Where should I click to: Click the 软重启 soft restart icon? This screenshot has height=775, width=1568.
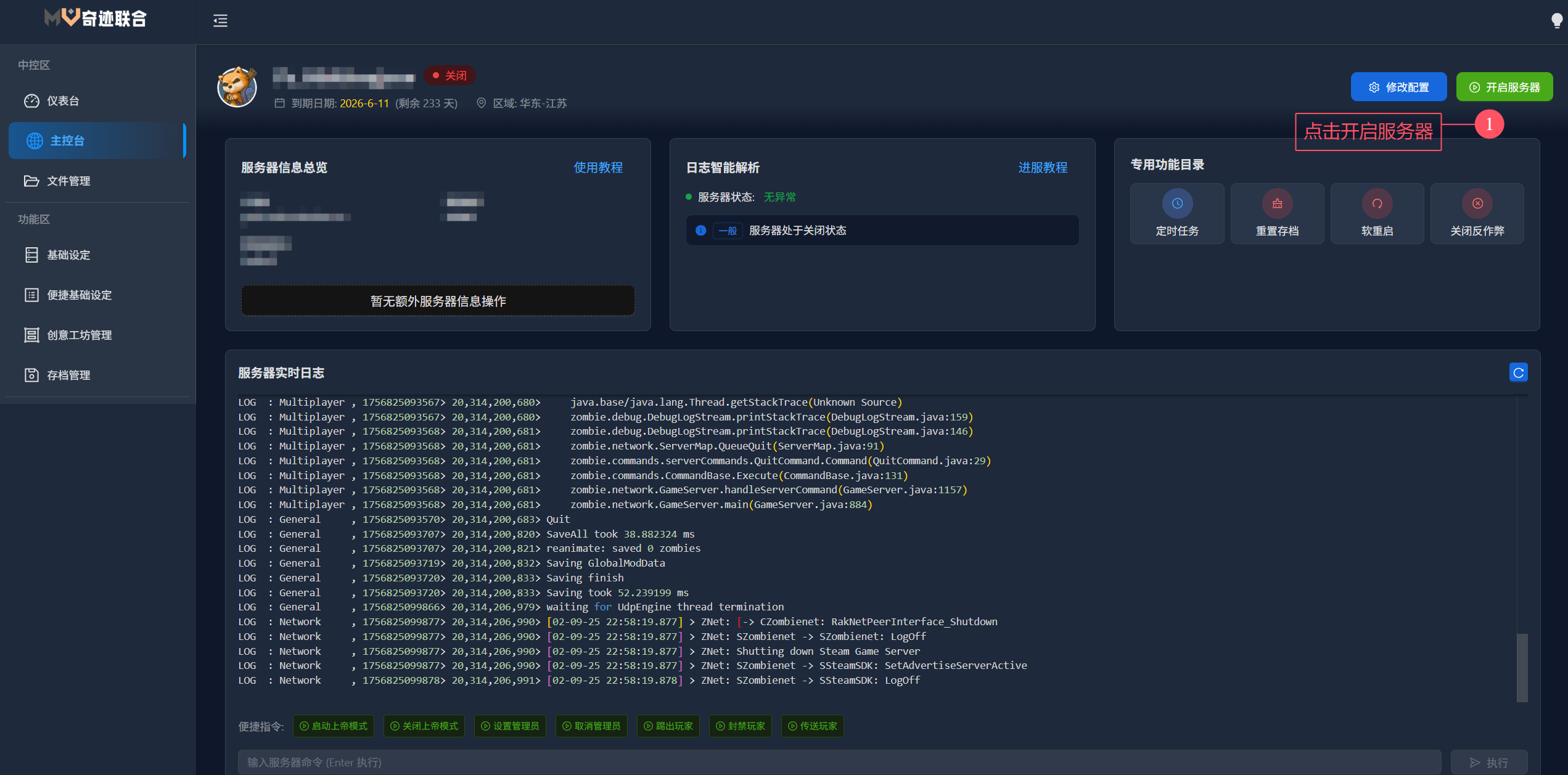coord(1376,204)
